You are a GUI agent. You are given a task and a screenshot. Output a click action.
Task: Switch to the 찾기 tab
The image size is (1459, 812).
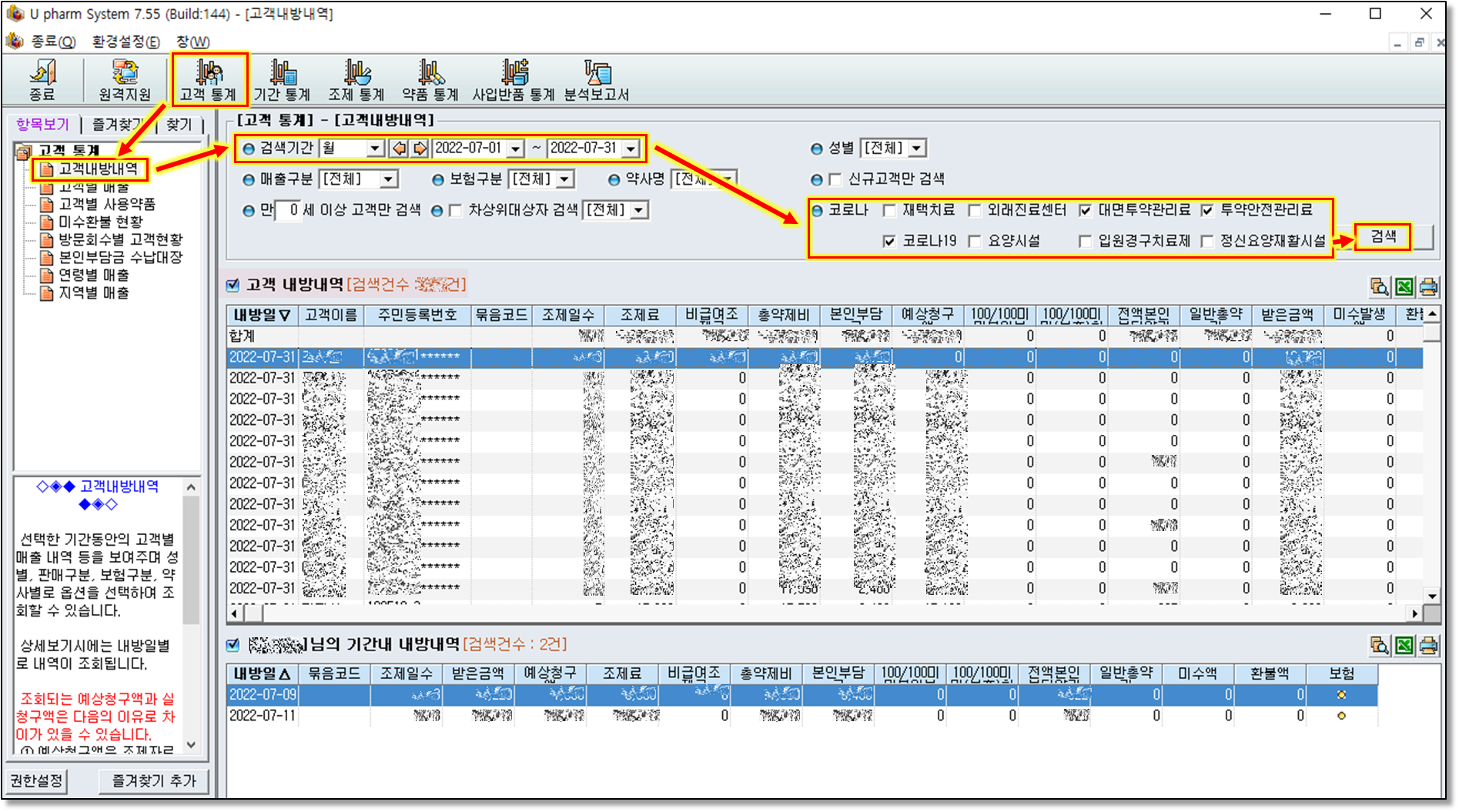point(179,124)
